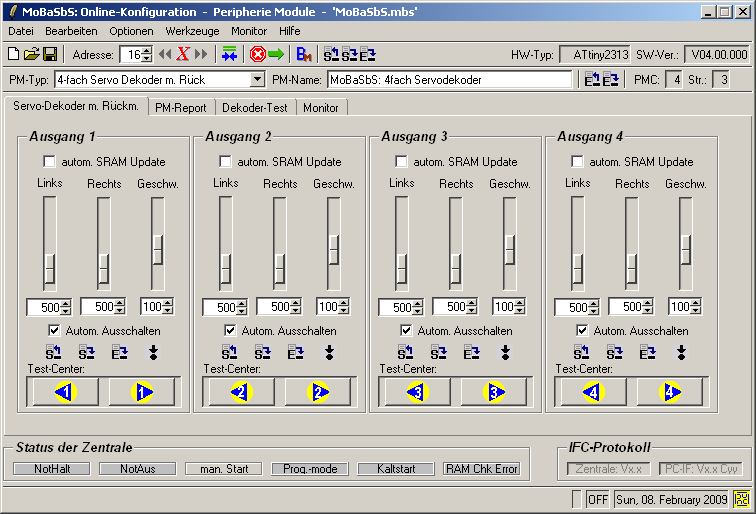
Task: Switch to the Dekoder-Test tab
Action: pyautogui.click(x=253, y=107)
